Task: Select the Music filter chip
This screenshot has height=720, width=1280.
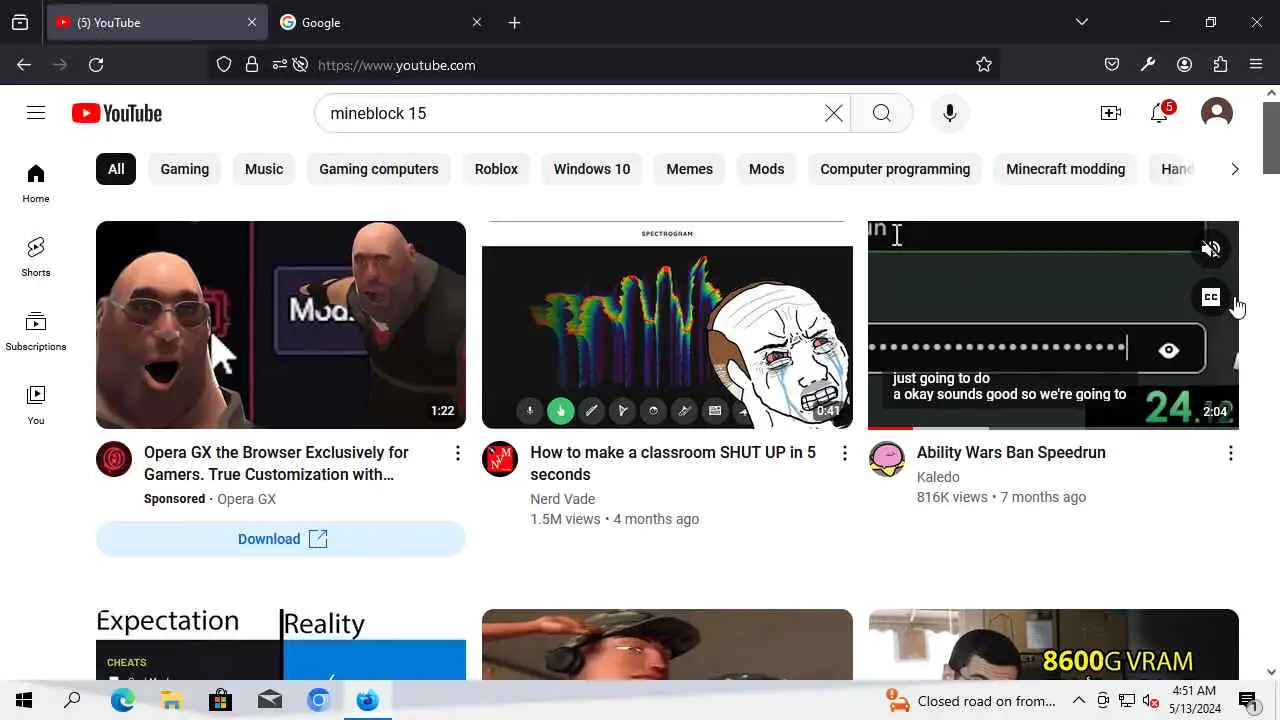Action: pos(264,169)
